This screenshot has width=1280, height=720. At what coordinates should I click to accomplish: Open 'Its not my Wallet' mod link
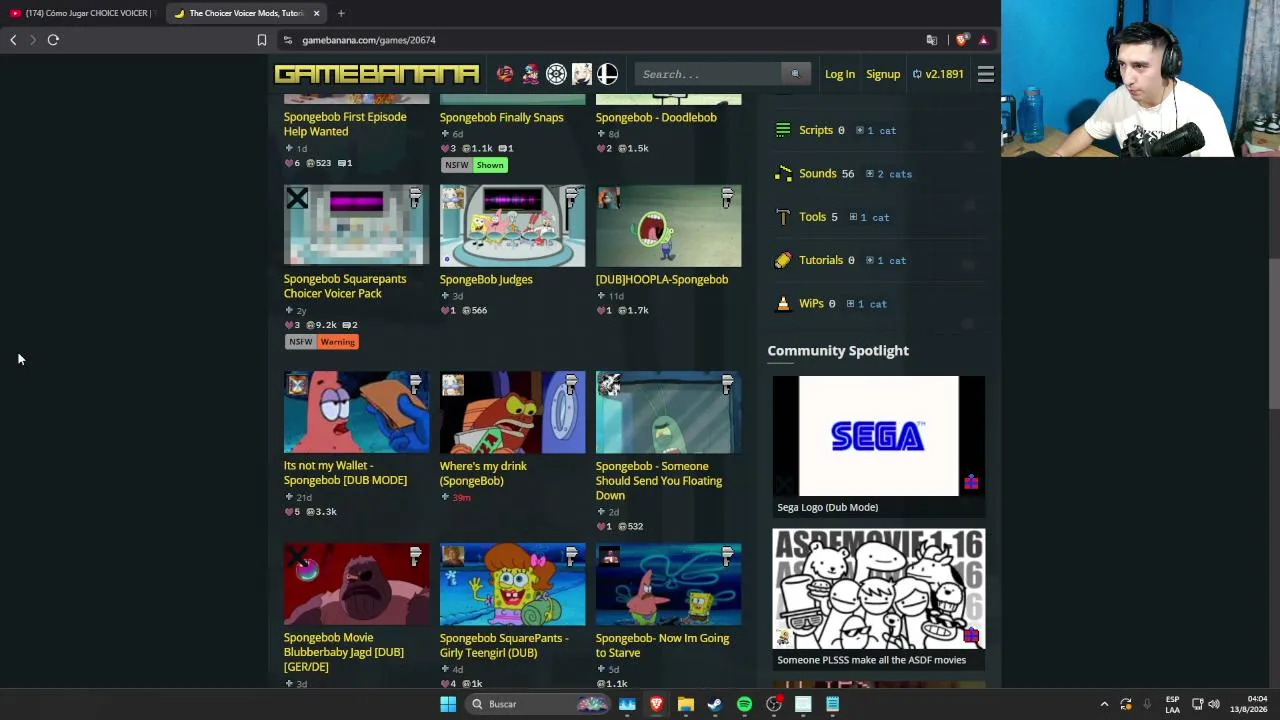coord(345,473)
